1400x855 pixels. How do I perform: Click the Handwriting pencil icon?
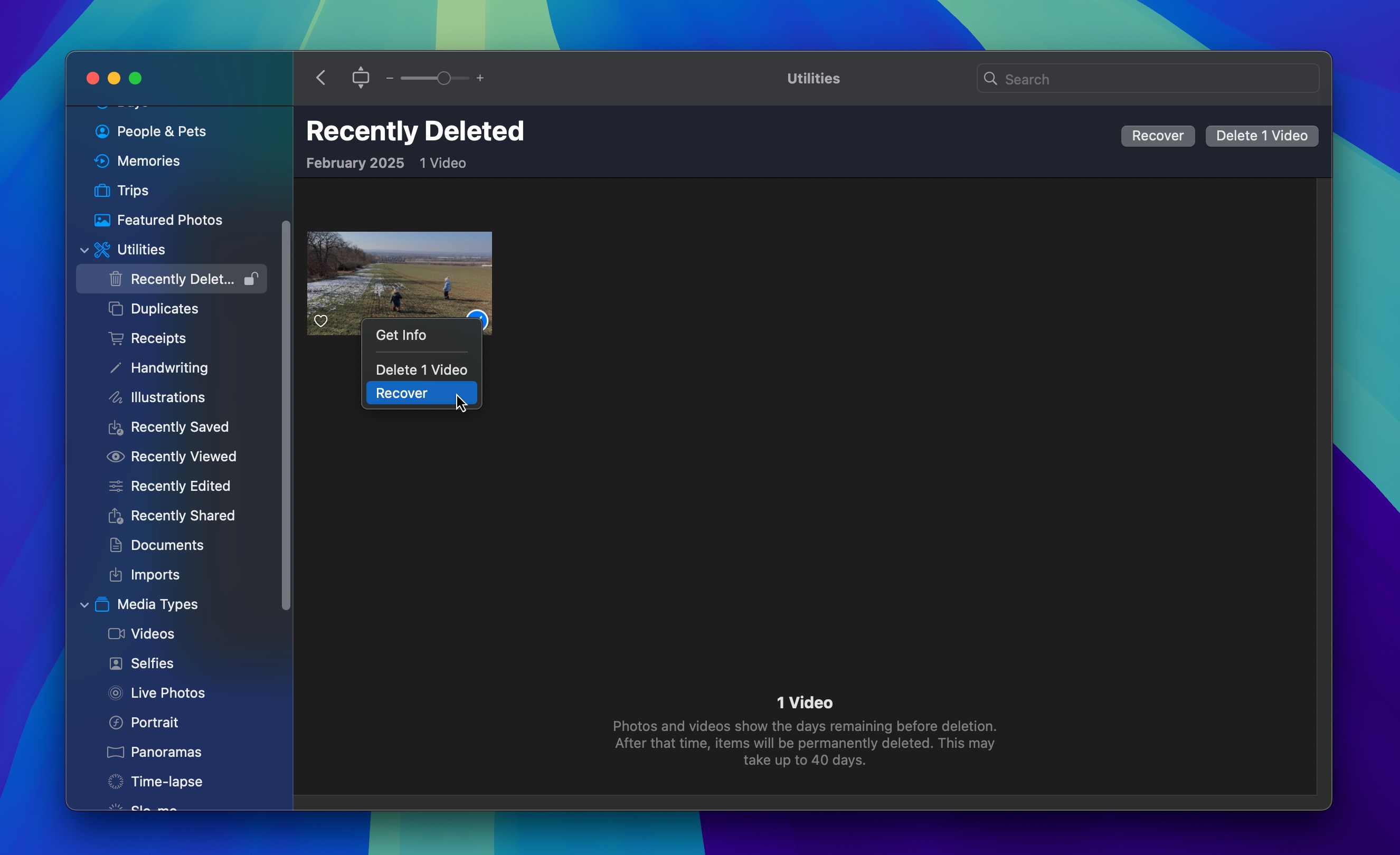point(115,367)
